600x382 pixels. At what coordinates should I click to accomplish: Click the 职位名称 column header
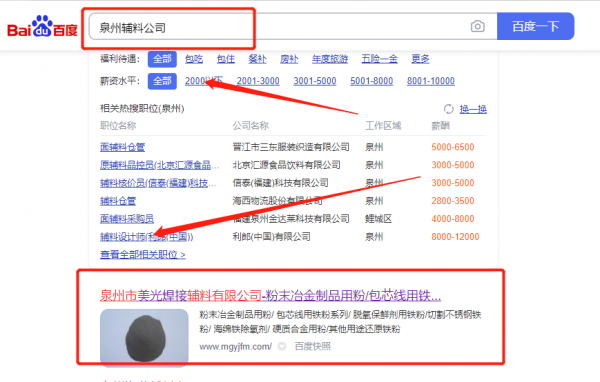tap(118, 126)
